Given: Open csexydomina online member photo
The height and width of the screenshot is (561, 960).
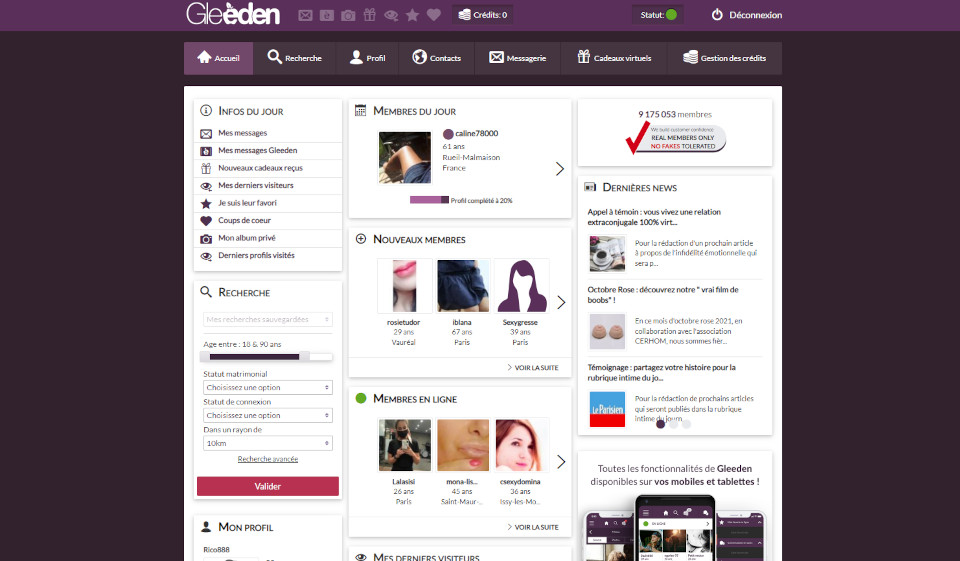Looking at the screenshot, I should (522, 445).
